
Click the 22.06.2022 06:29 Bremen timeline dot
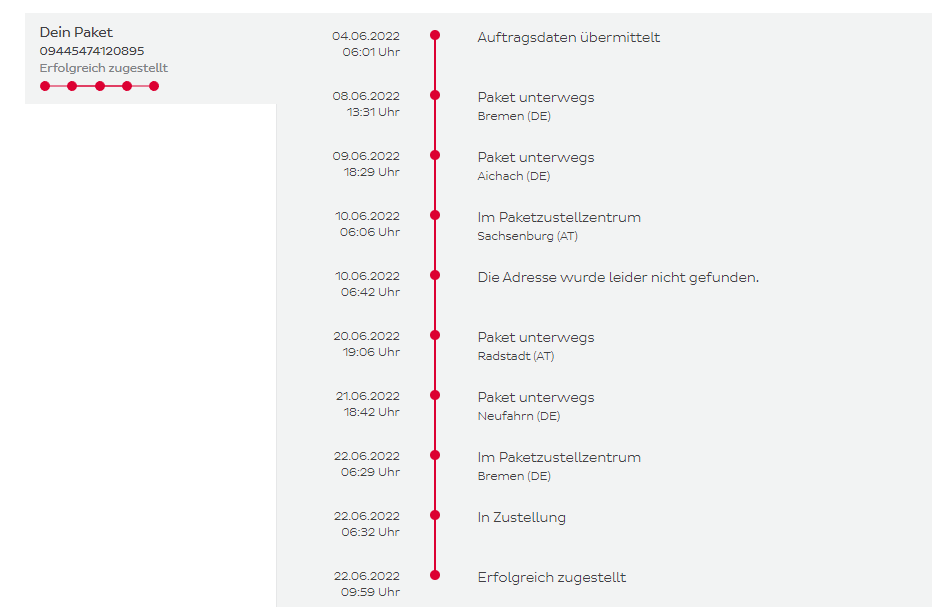pyautogui.click(x=435, y=455)
